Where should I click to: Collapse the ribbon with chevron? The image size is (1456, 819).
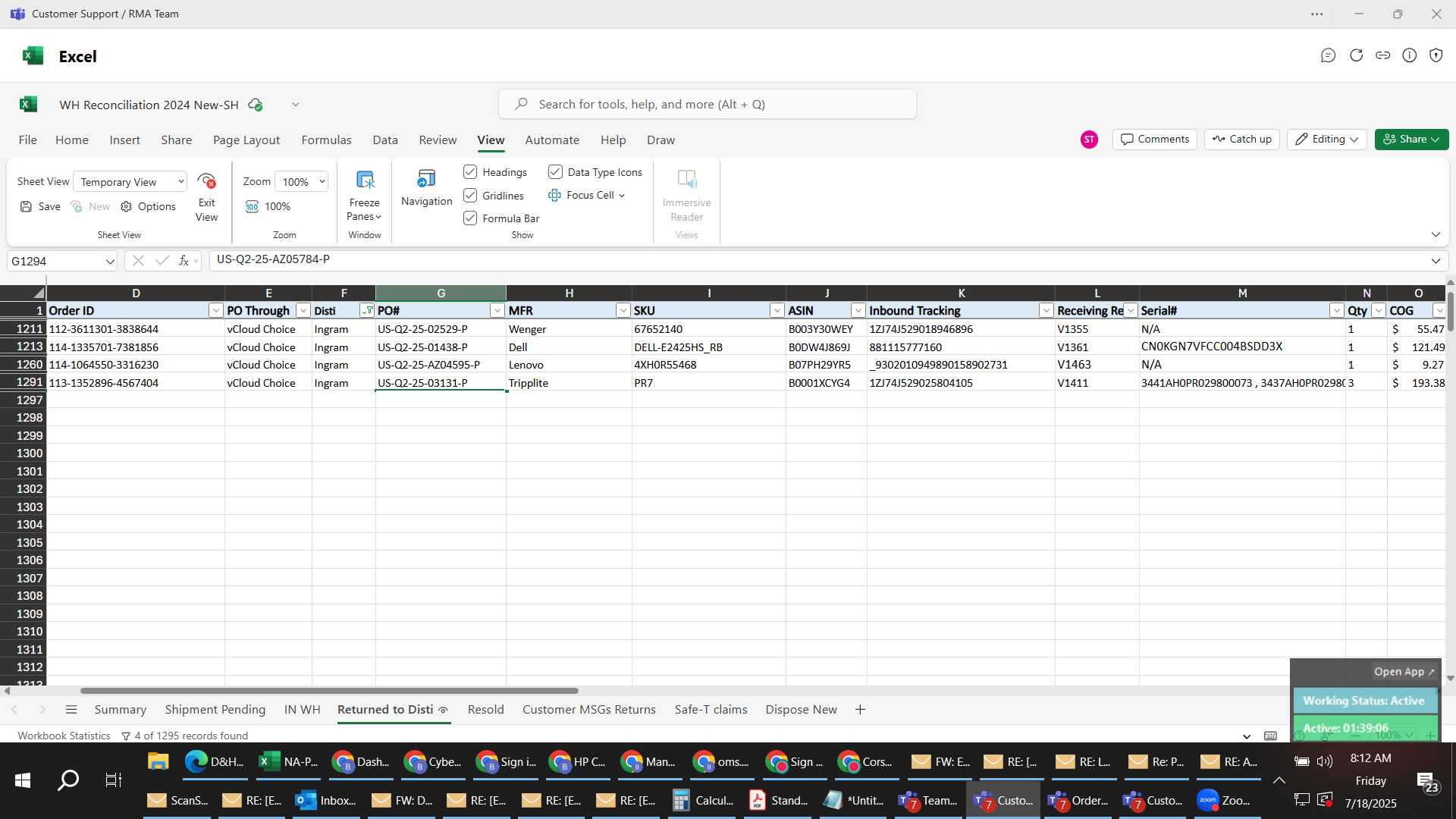point(1436,235)
